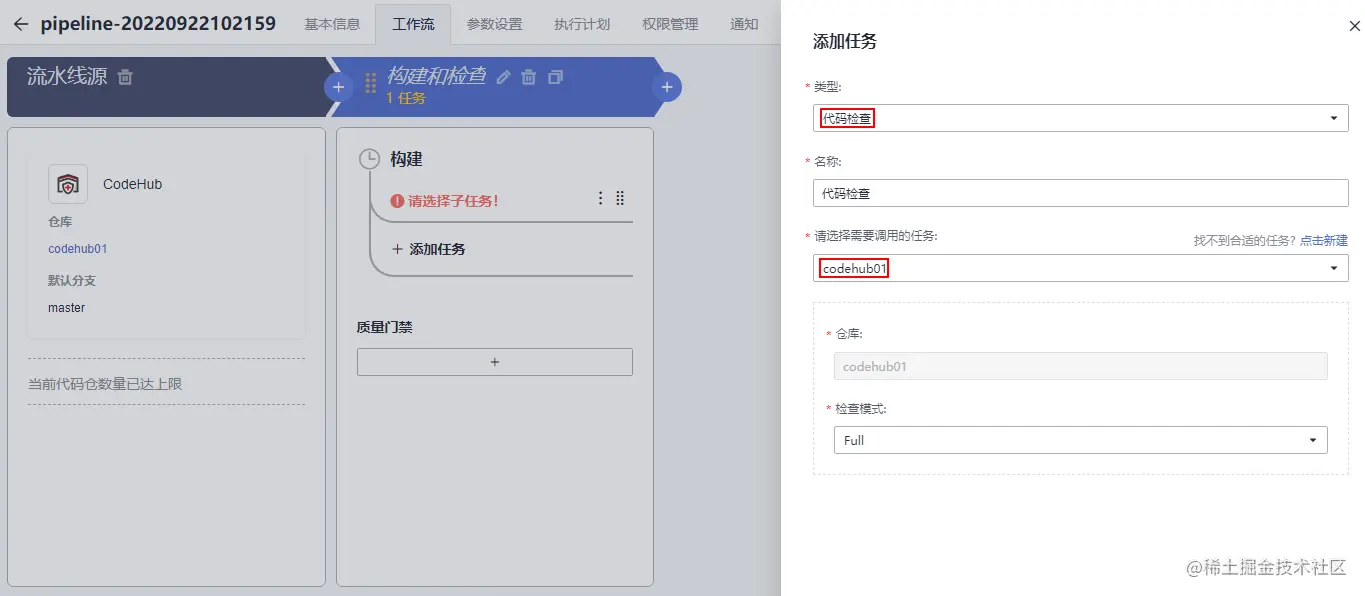Click the 1 任务 count label
This screenshot has height=596, width=1365.
(x=406, y=98)
